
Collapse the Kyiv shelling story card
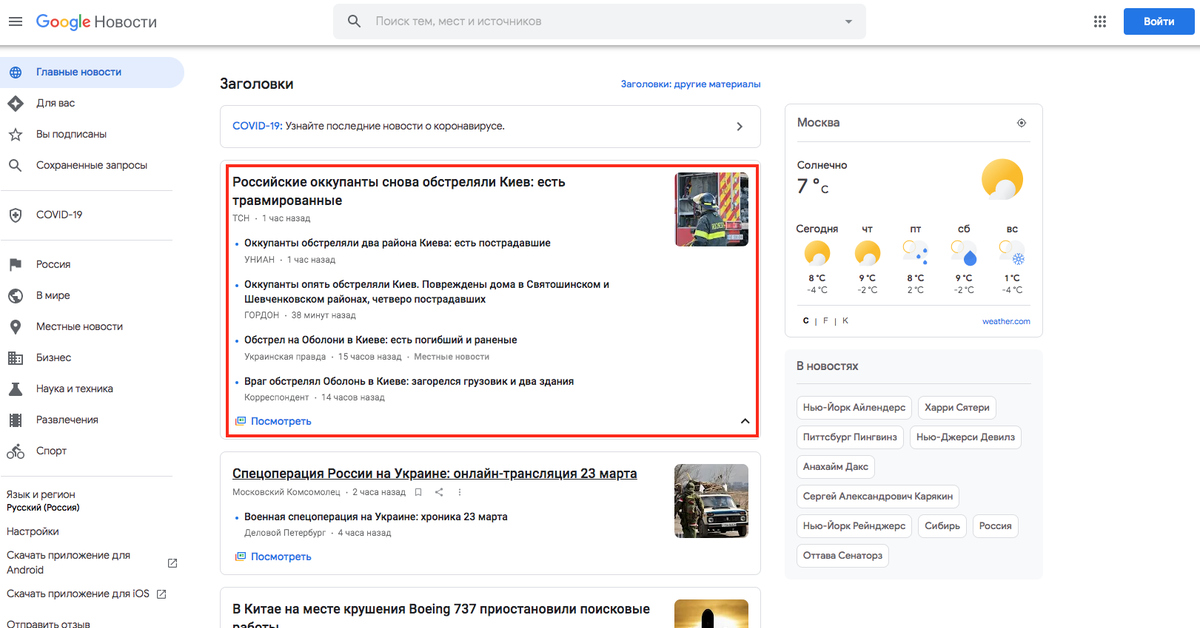click(744, 421)
